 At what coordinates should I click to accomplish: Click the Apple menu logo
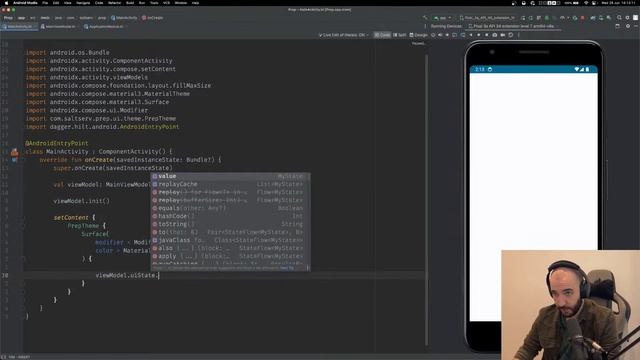coord(6,3)
